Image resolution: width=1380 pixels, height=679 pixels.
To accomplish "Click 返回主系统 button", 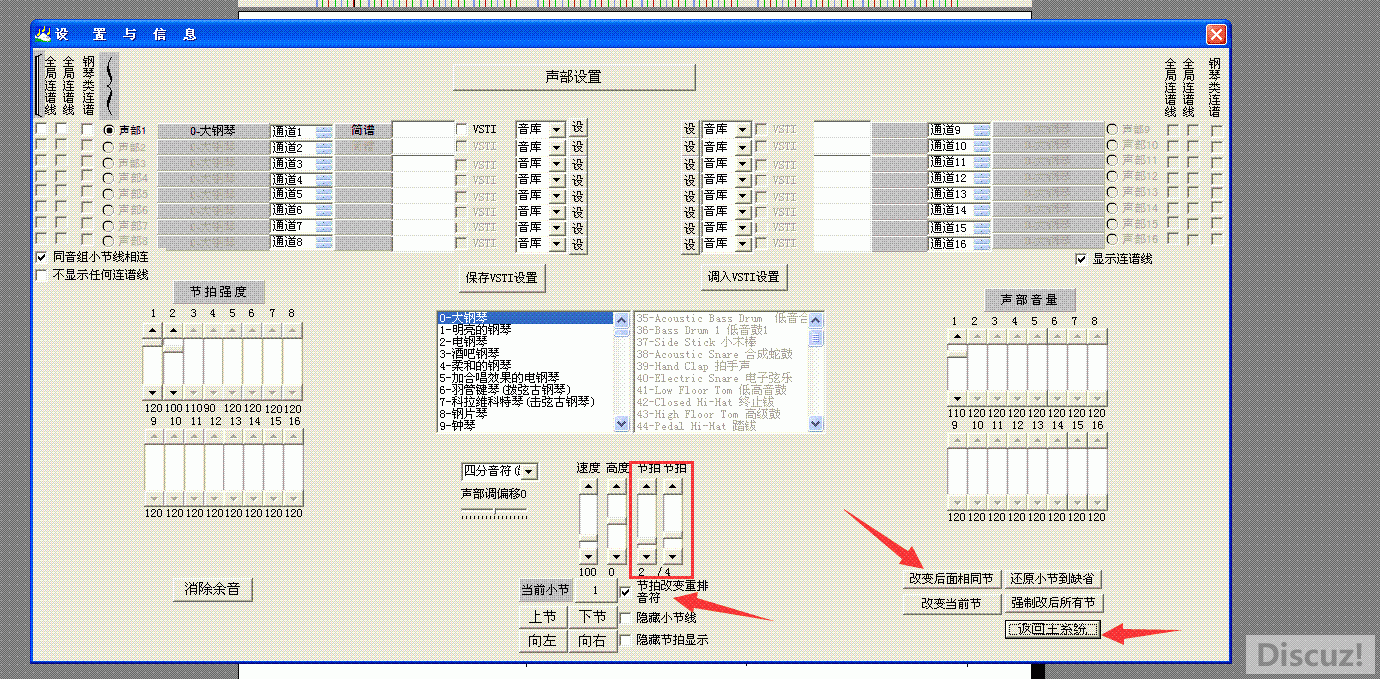I will [1054, 629].
